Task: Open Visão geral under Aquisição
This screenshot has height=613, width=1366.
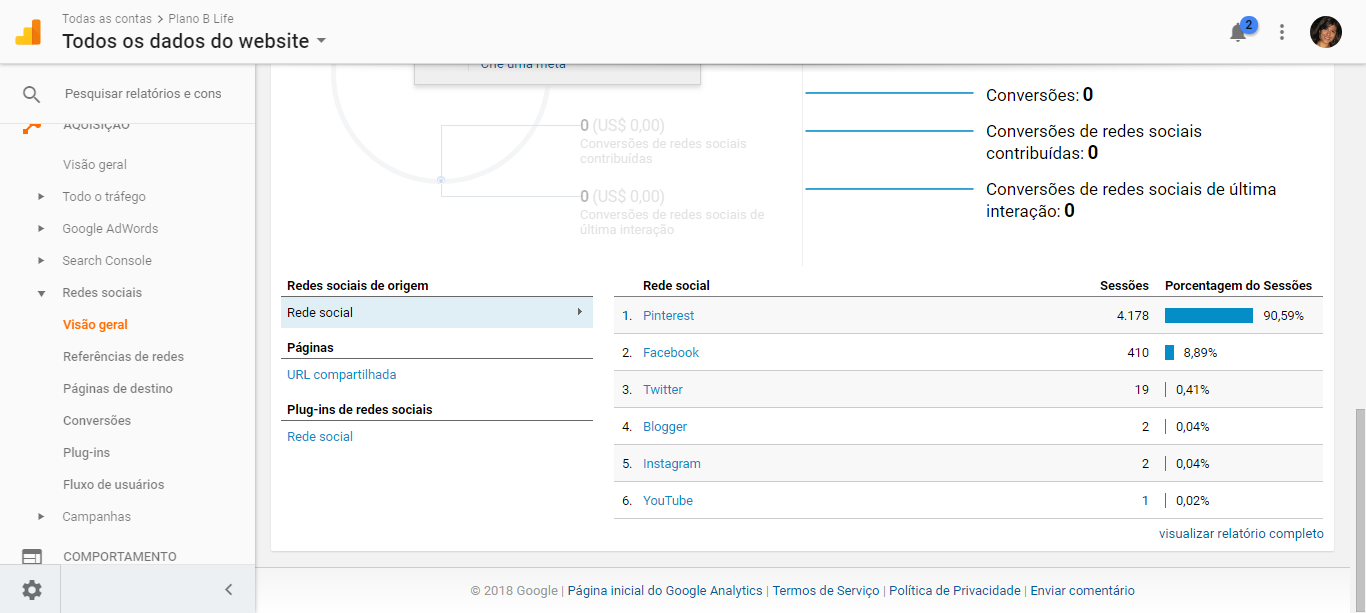Action: 95,165
